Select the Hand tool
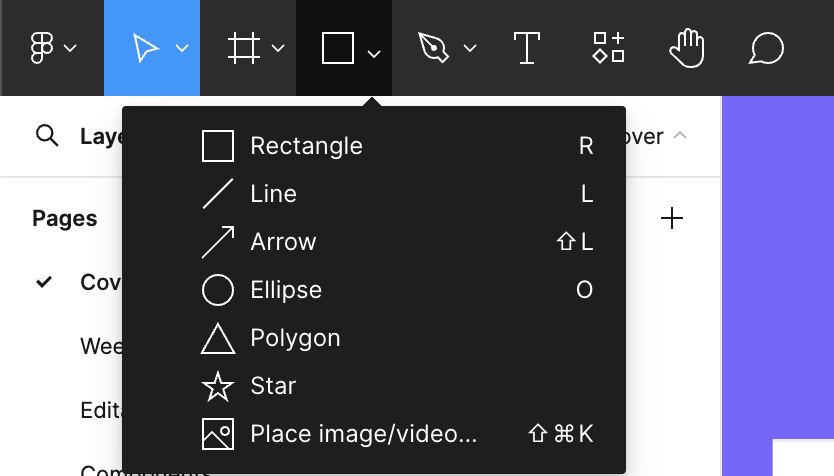834x476 pixels. coord(687,48)
